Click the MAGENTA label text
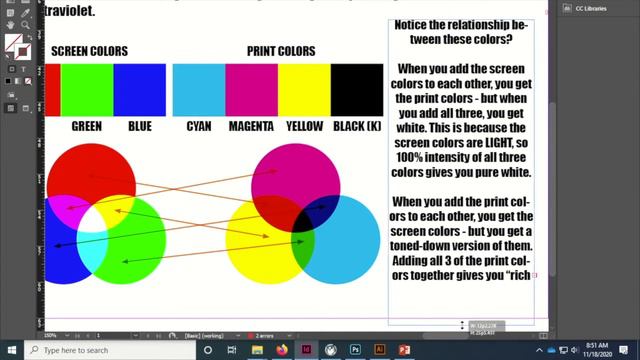The height and width of the screenshot is (360, 640). (251, 126)
